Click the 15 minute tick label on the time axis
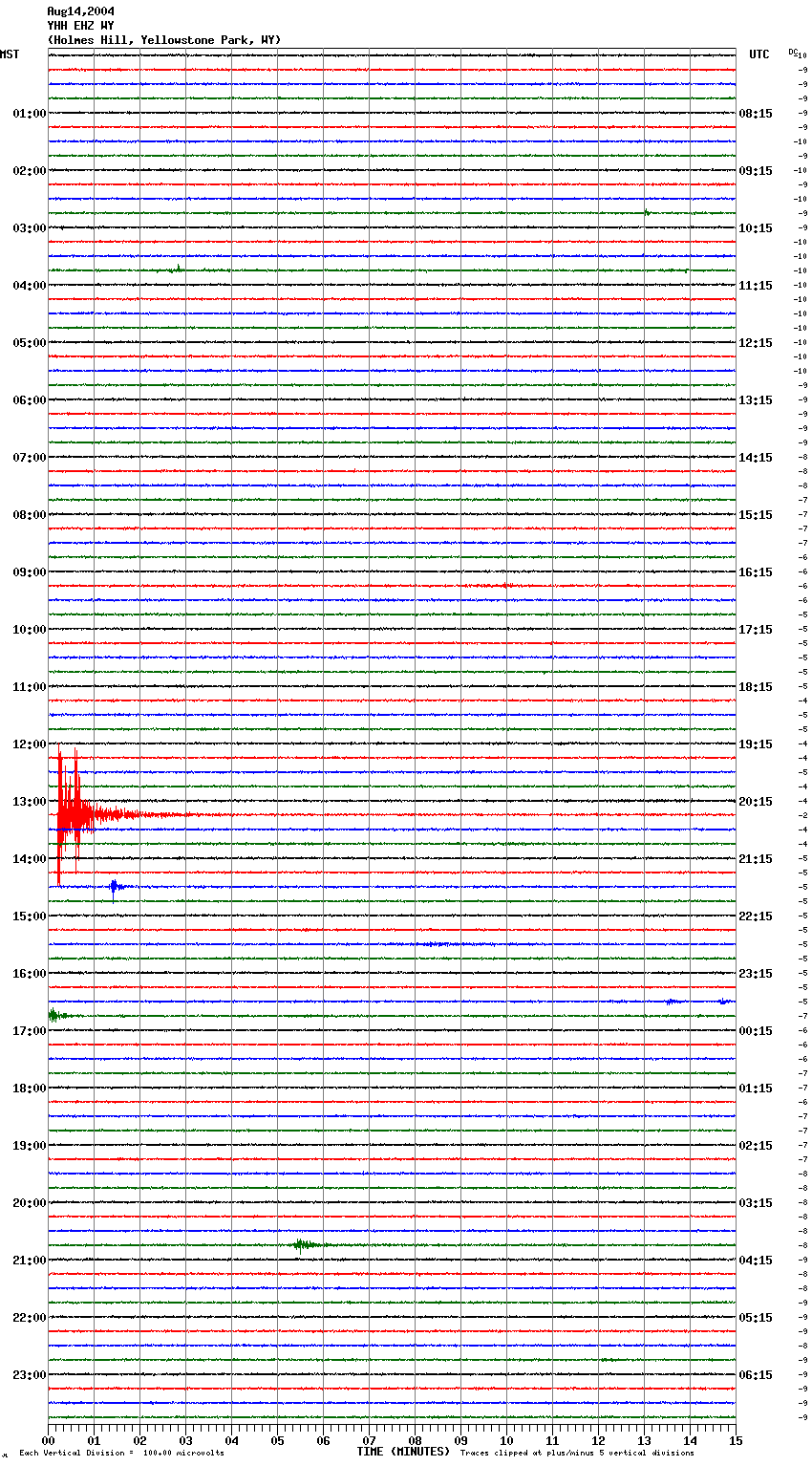The height and width of the screenshot is (1466, 812). (735, 1439)
